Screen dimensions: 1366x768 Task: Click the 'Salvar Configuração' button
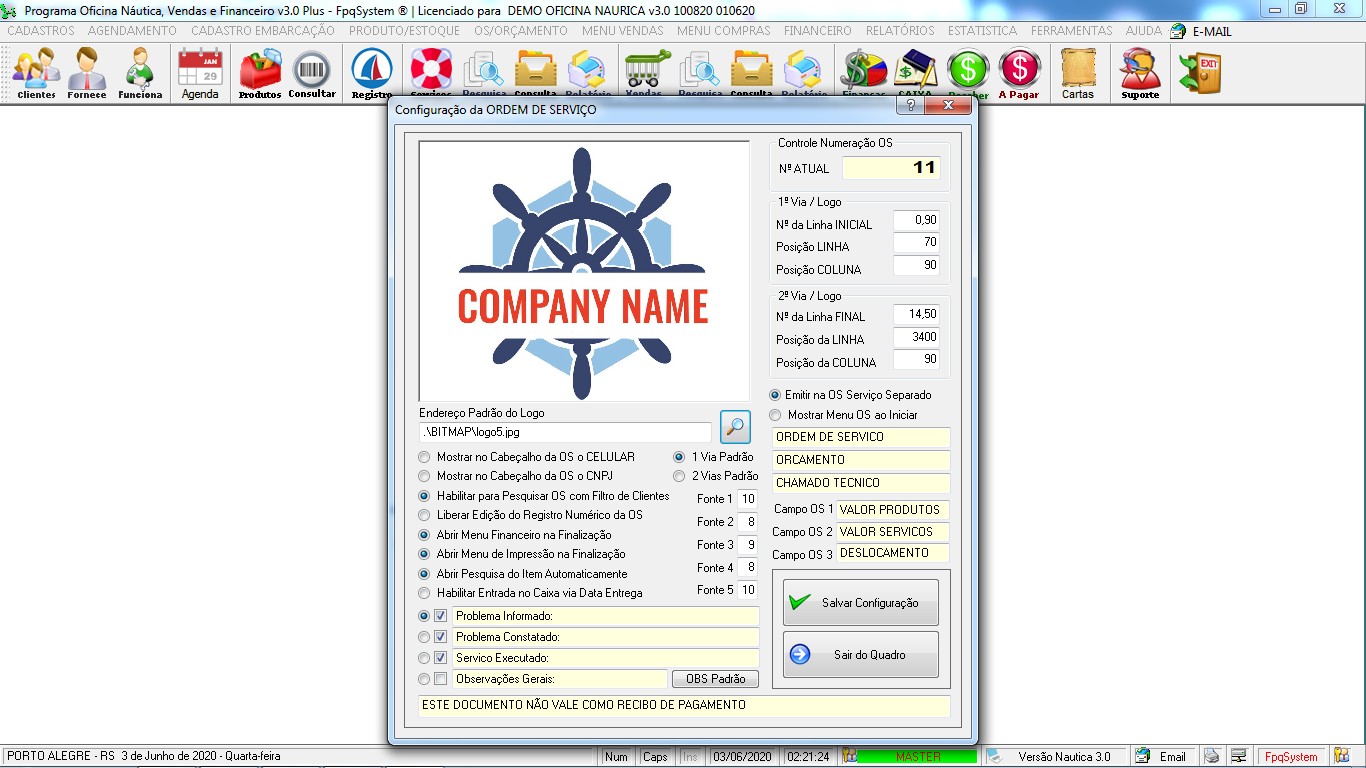pos(861,603)
